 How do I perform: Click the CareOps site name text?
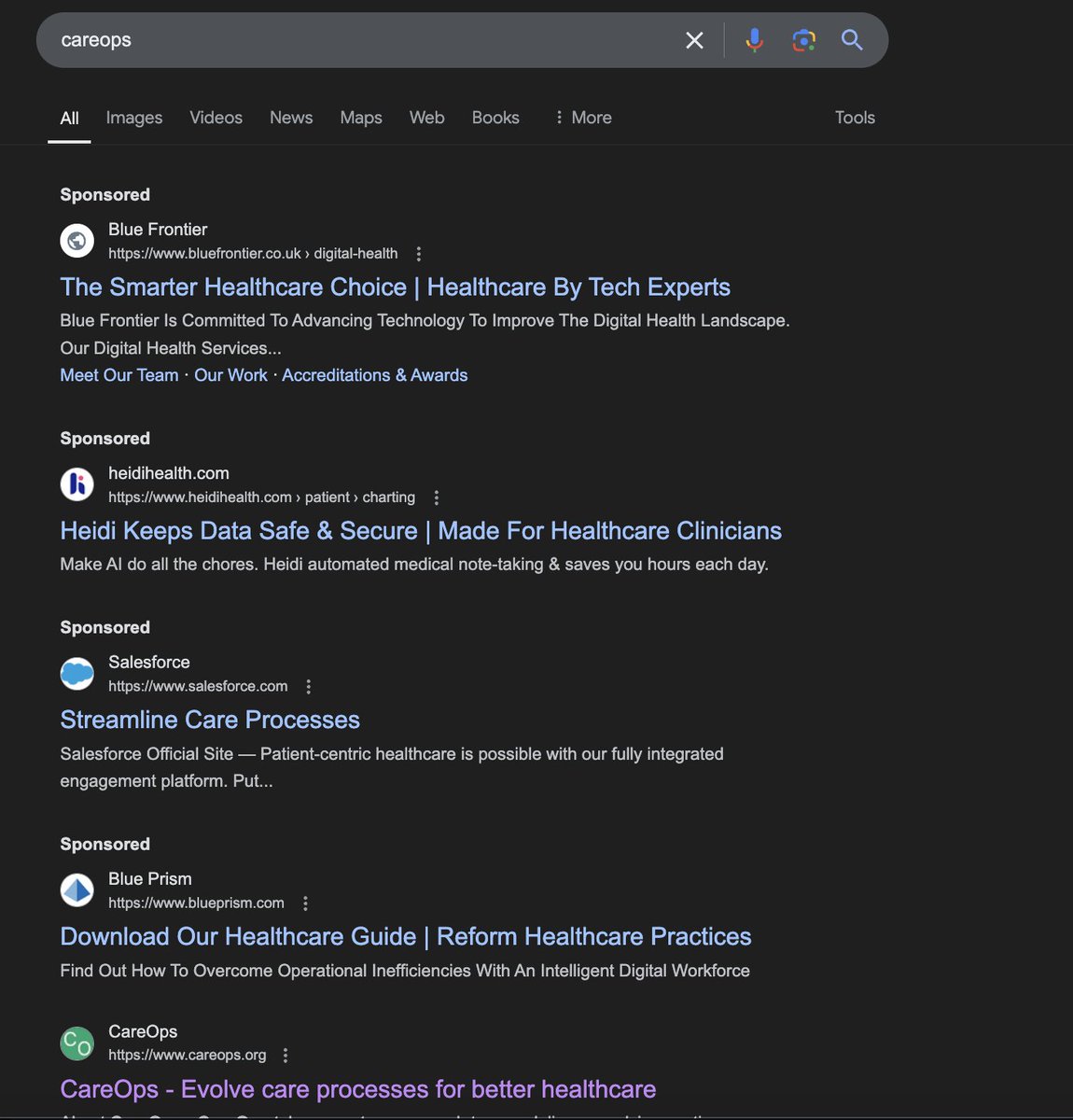click(x=143, y=1031)
